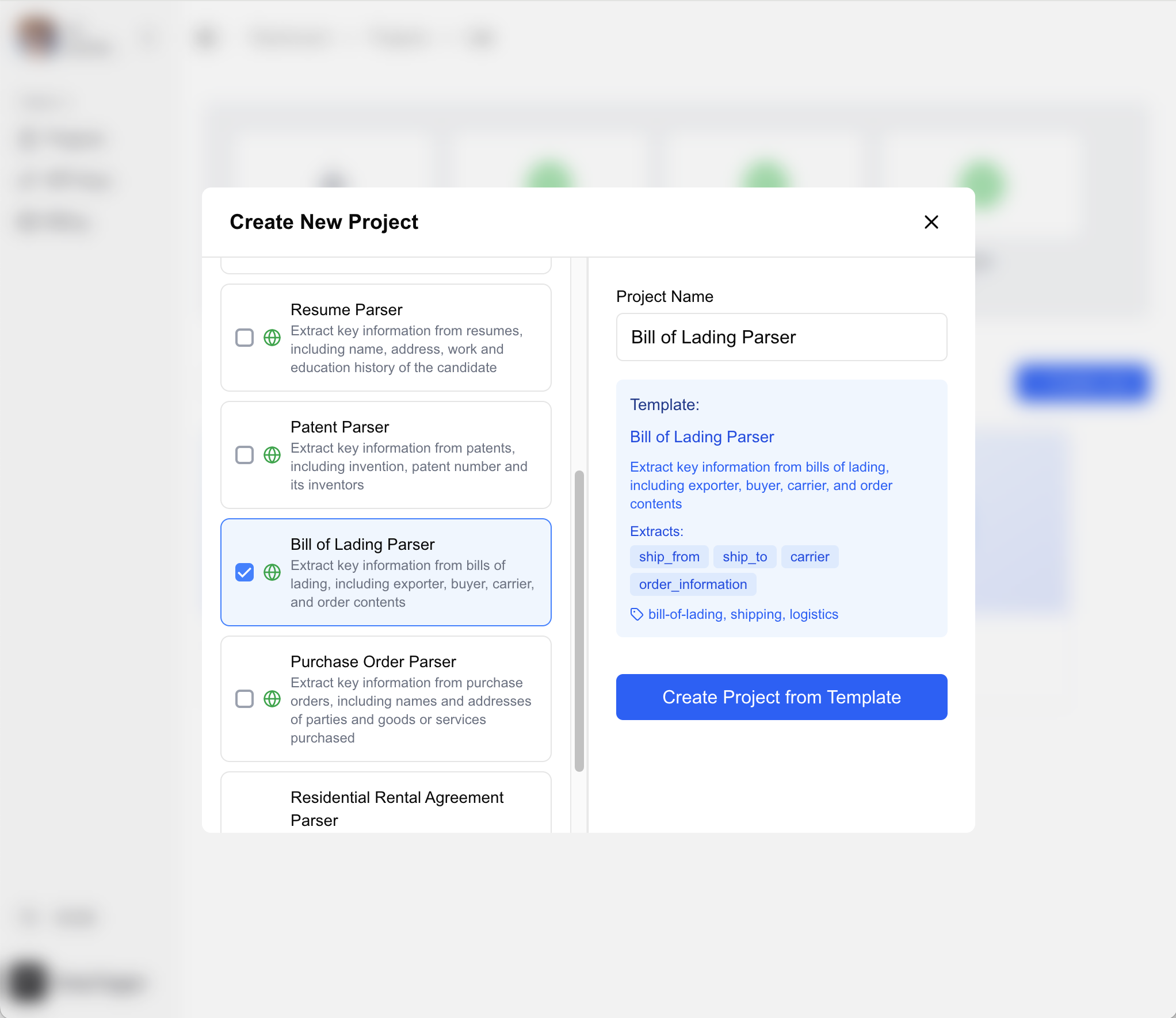The width and height of the screenshot is (1176, 1018).
Task: Click the globe icon beside Bill of Lading Parser
Action: (x=272, y=572)
